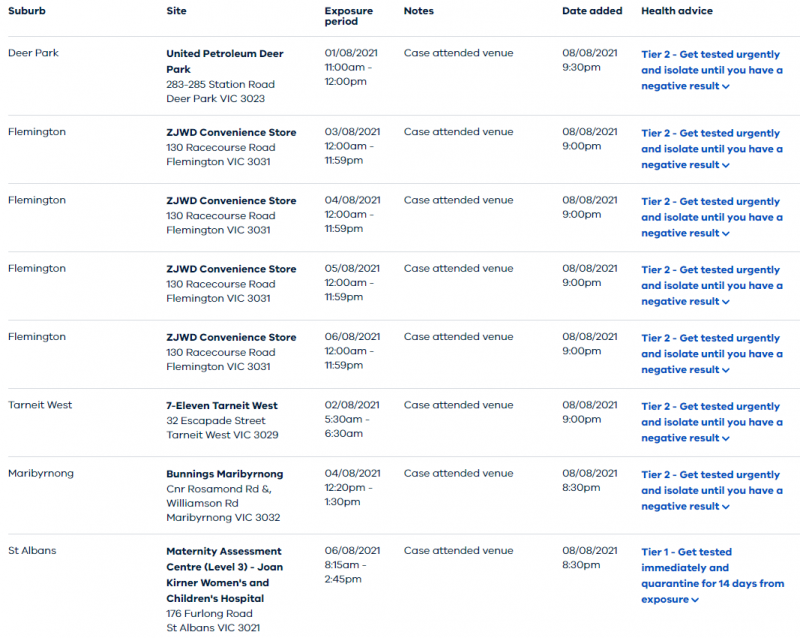Click the St Albans suburb cell
The width and height of the screenshot is (800, 638).
32,551
